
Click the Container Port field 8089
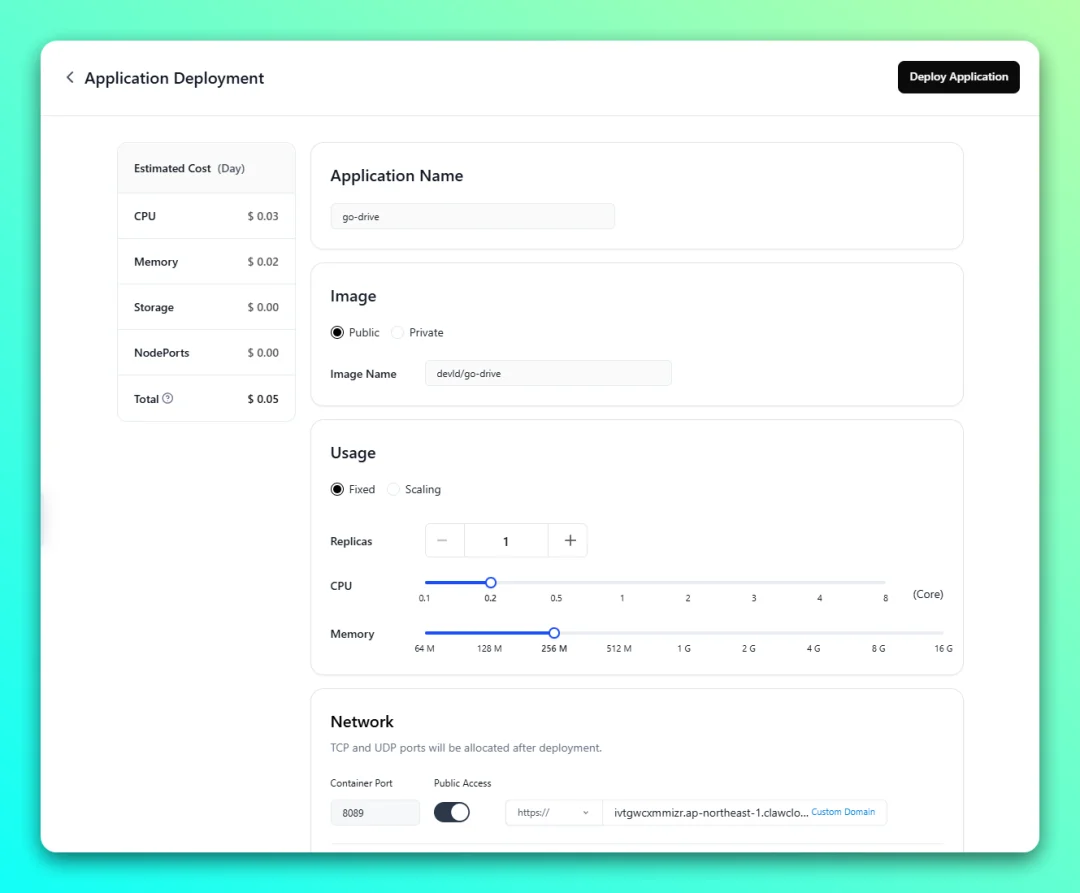pyautogui.click(x=375, y=812)
